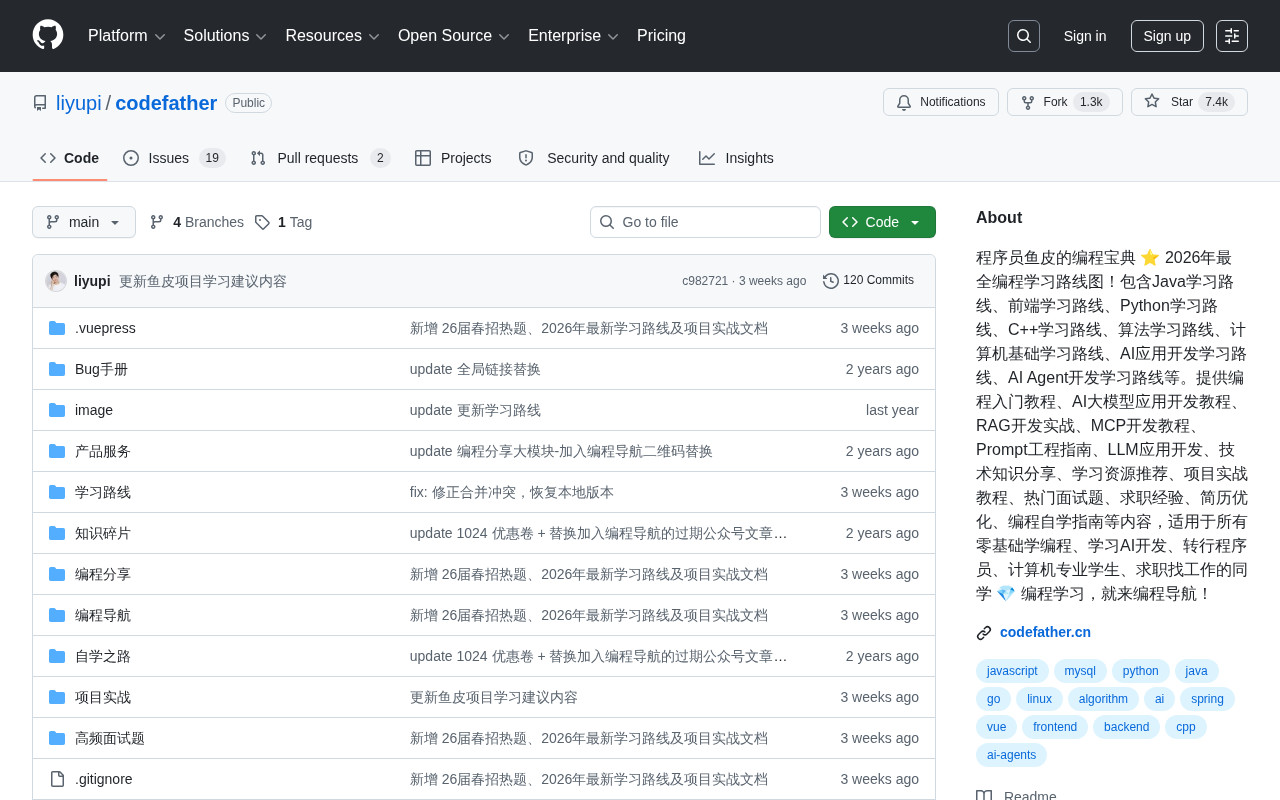Click the .vuepress folder icon
The width and height of the screenshot is (1280, 800).
[57, 328]
